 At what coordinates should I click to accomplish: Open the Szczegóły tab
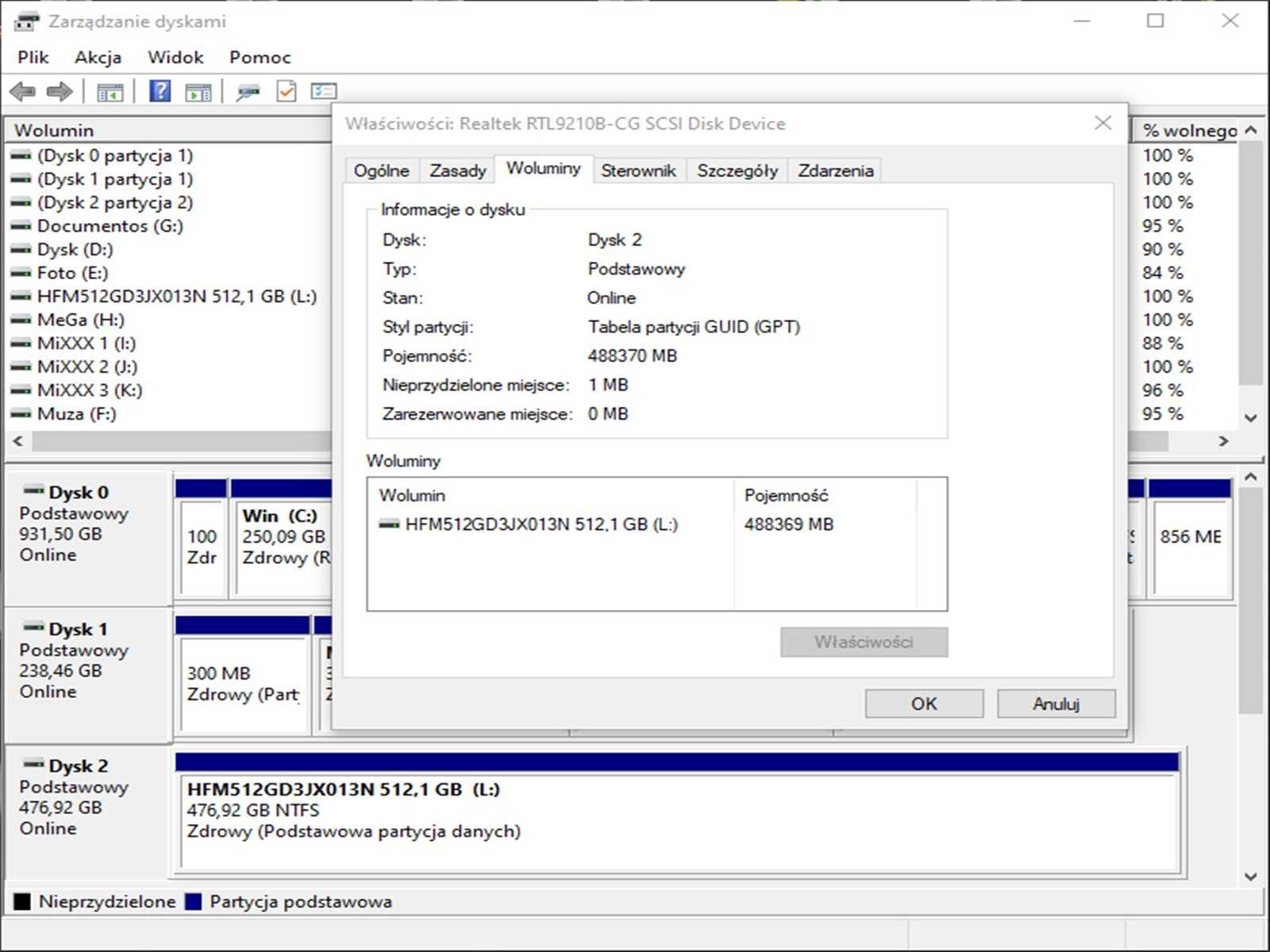tap(737, 171)
